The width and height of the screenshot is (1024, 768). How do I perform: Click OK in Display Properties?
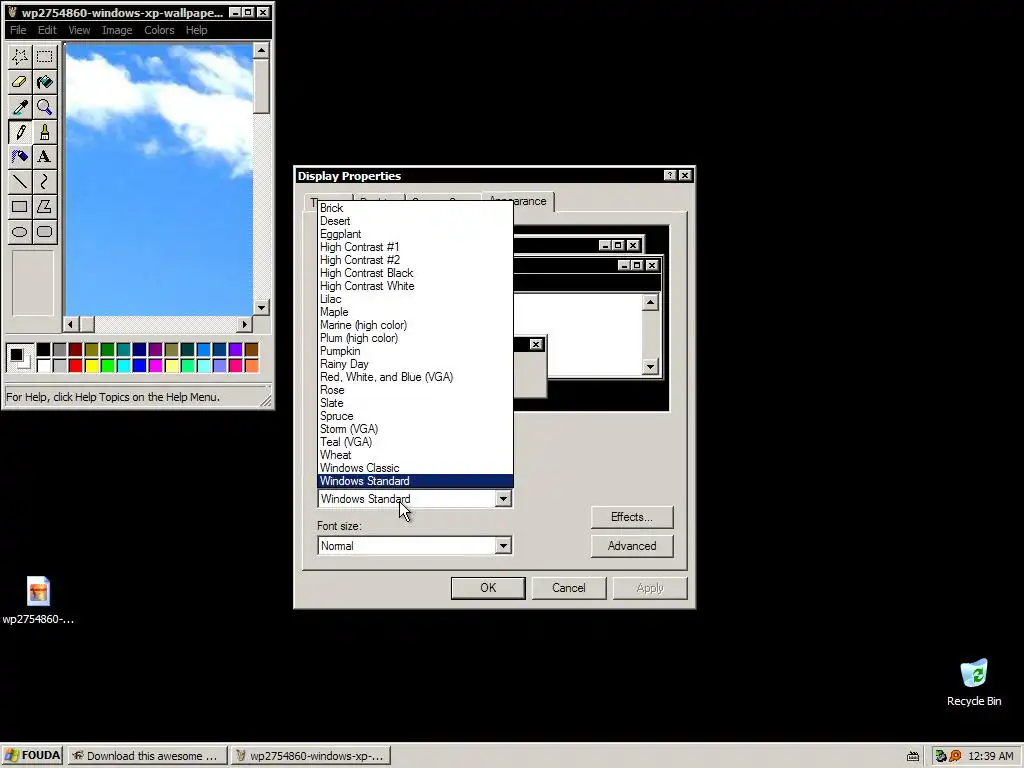click(x=488, y=588)
